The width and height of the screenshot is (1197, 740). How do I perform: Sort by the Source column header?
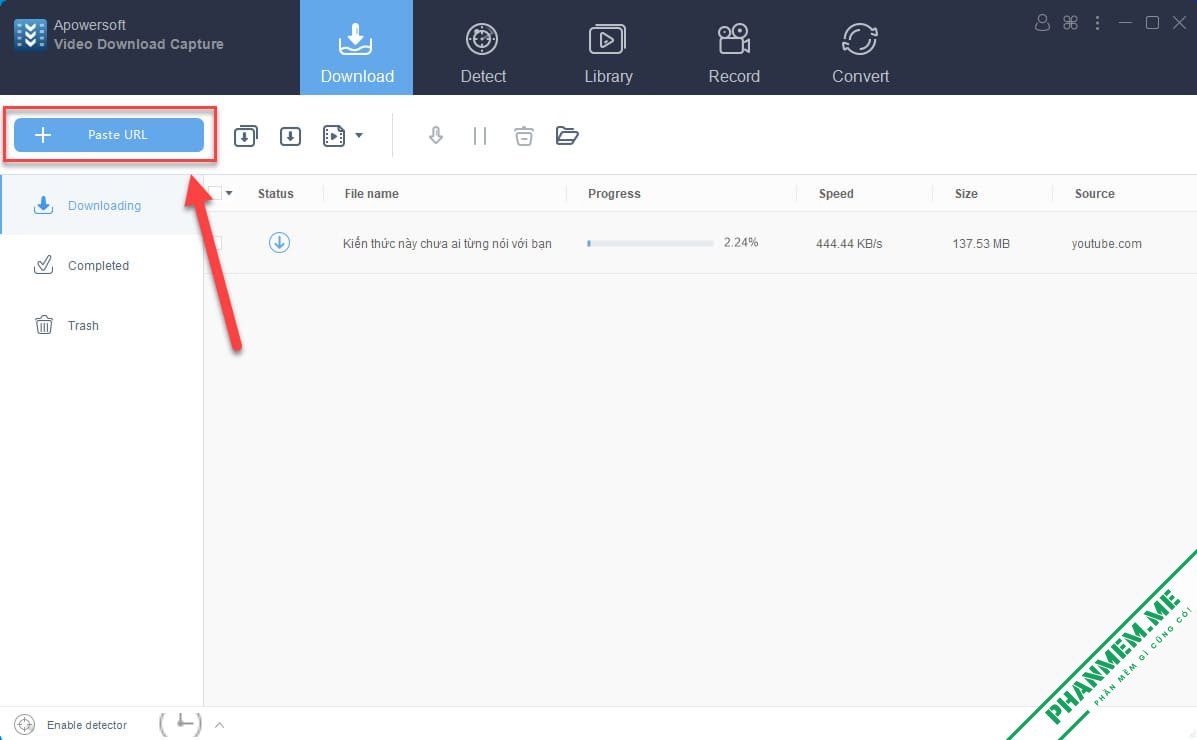click(x=1094, y=194)
